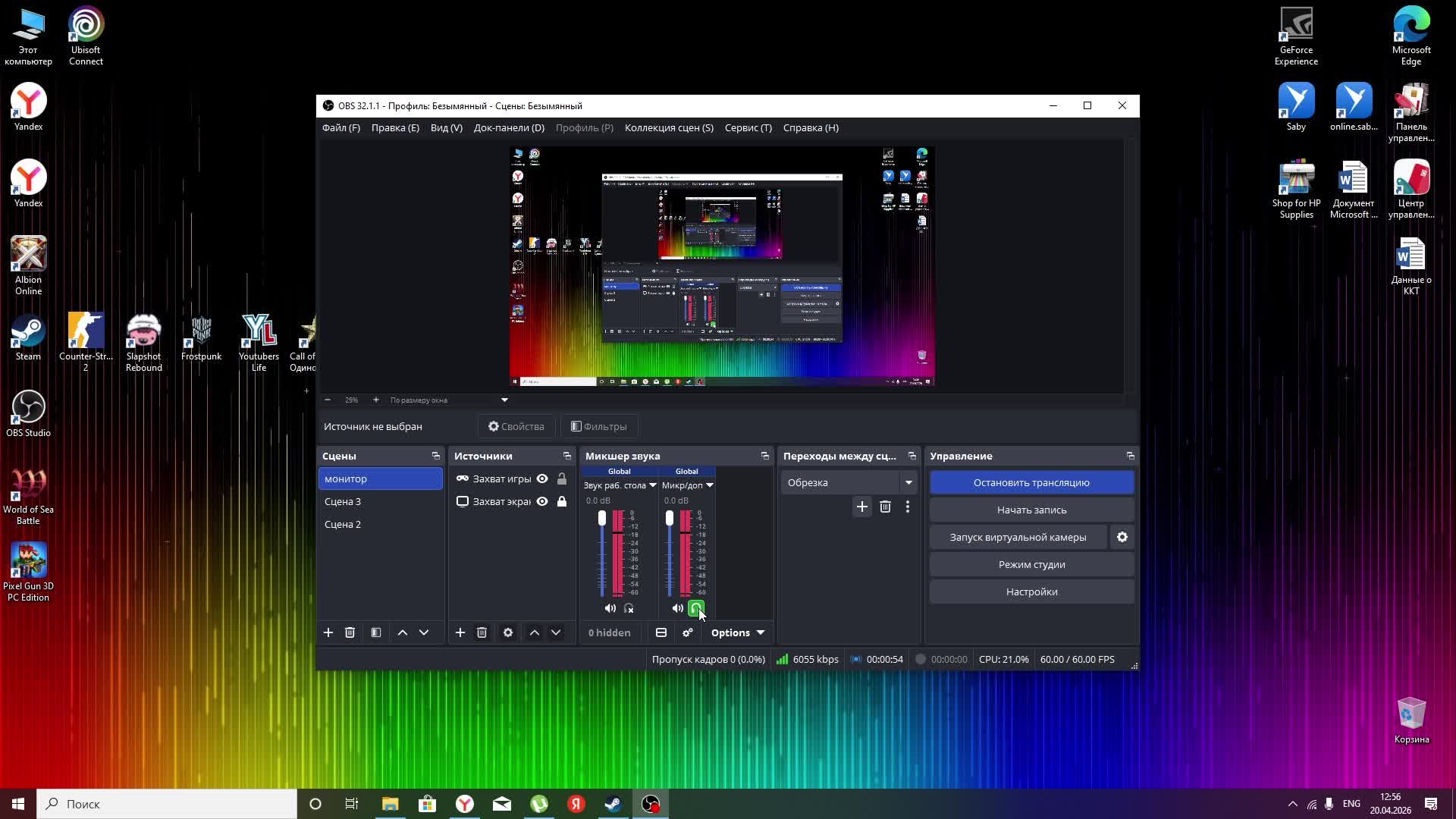Mute Звук раб. стола speaker icon
The height and width of the screenshot is (819, 1456).
pos(610,608)
